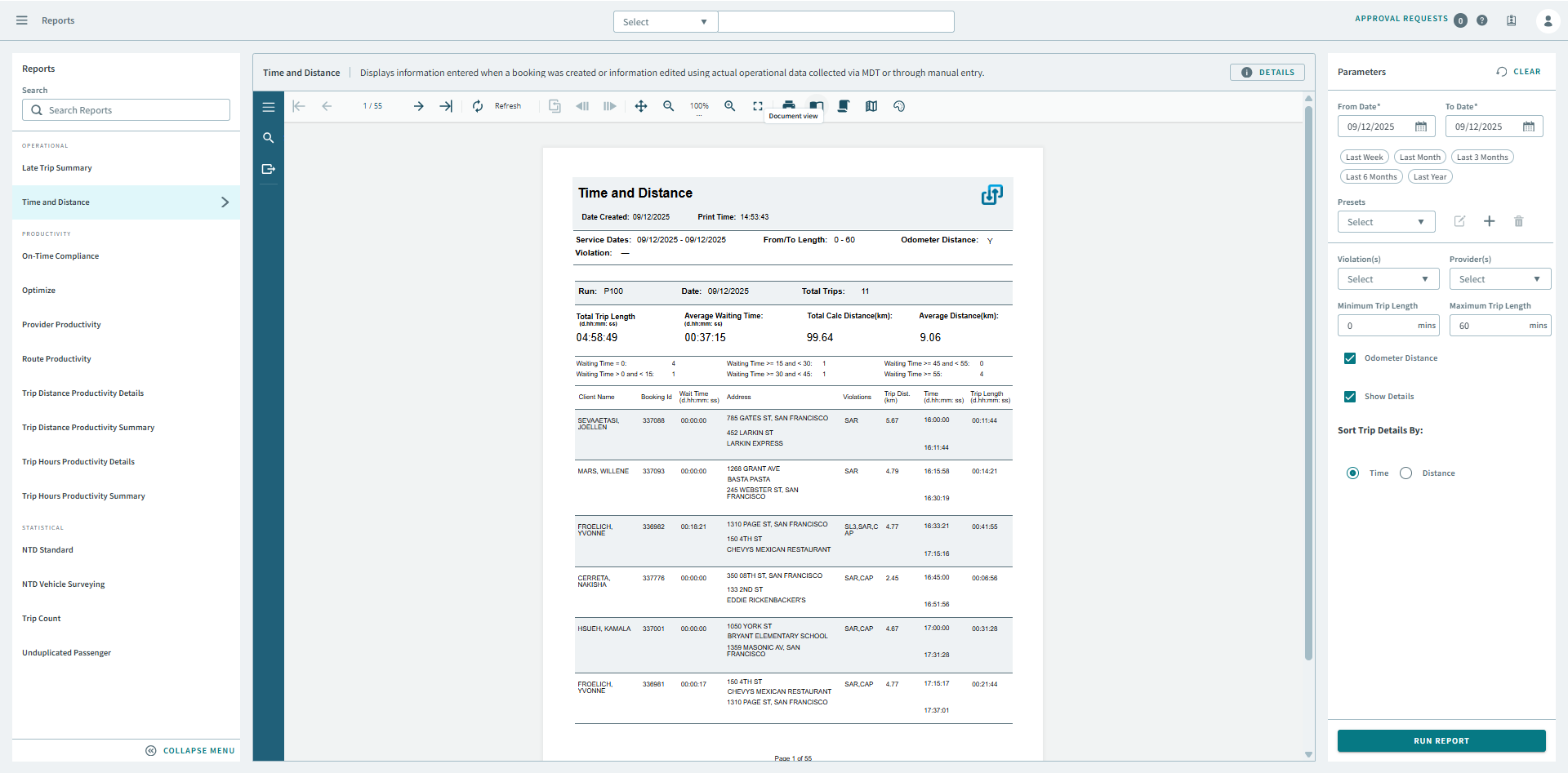Open the Time and Distance report
Viewport: 1568px width, 773px height.
[x=56, y=202]
